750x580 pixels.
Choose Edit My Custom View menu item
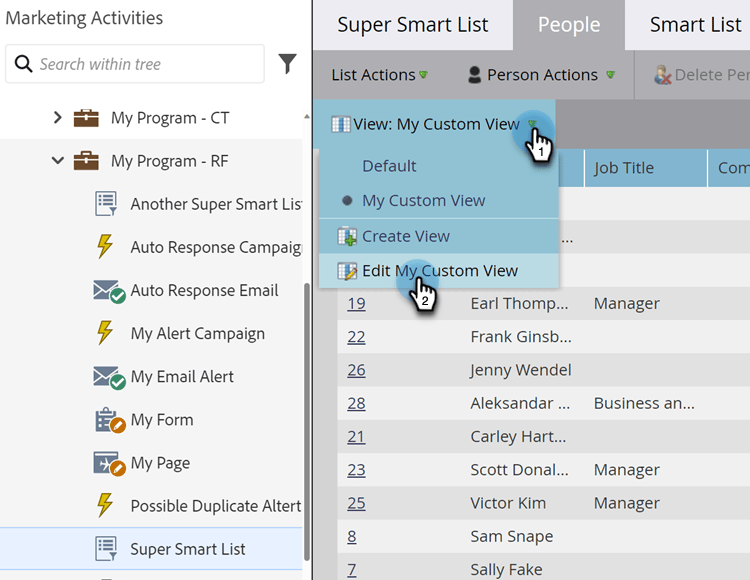point(440,271)
